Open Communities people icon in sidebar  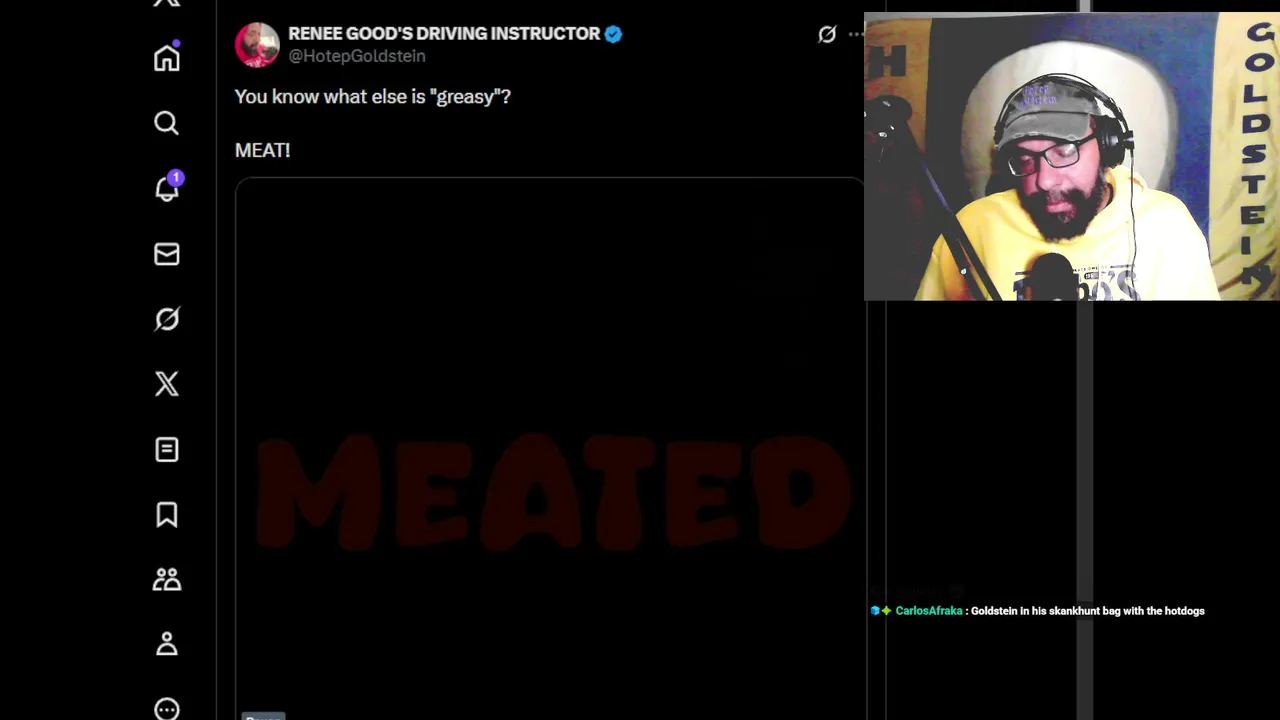pos(167,579)
